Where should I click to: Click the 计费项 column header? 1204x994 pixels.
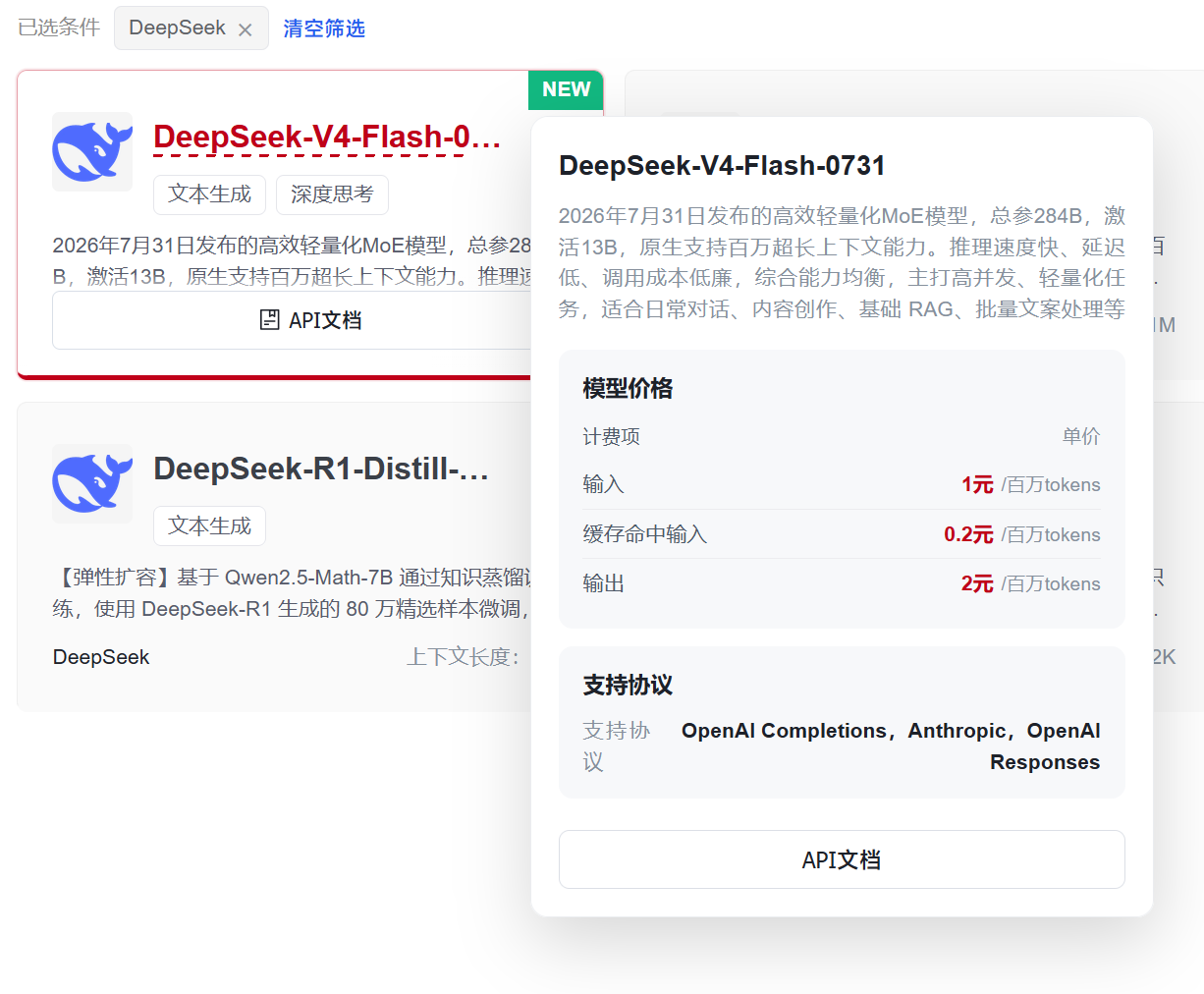(611, 436)
